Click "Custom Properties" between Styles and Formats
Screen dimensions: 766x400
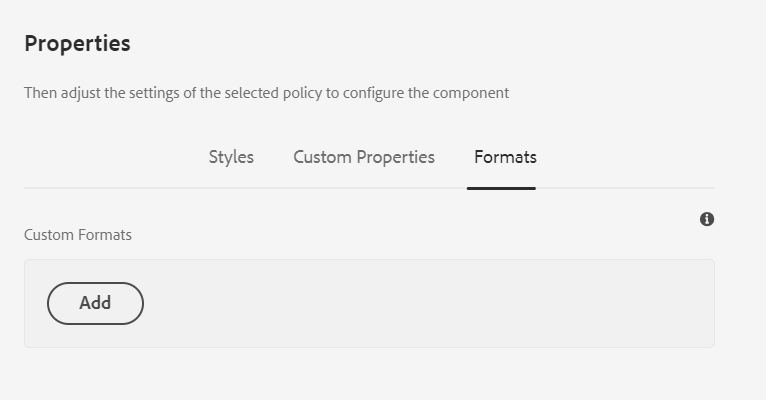pos(364,157)
